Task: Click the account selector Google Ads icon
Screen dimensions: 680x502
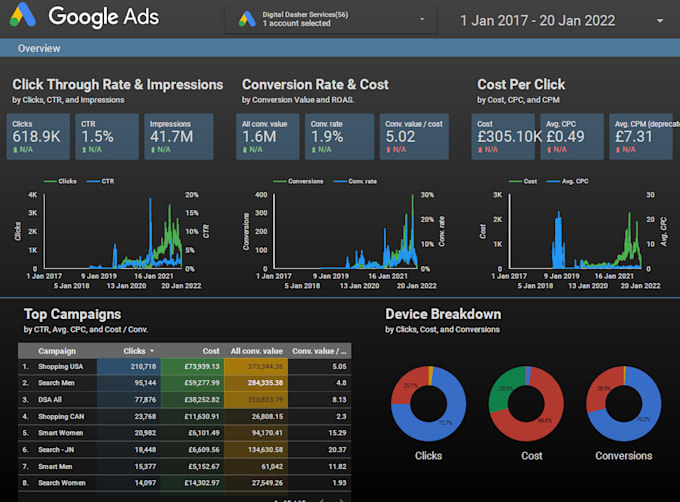Action: coord(247,19)
